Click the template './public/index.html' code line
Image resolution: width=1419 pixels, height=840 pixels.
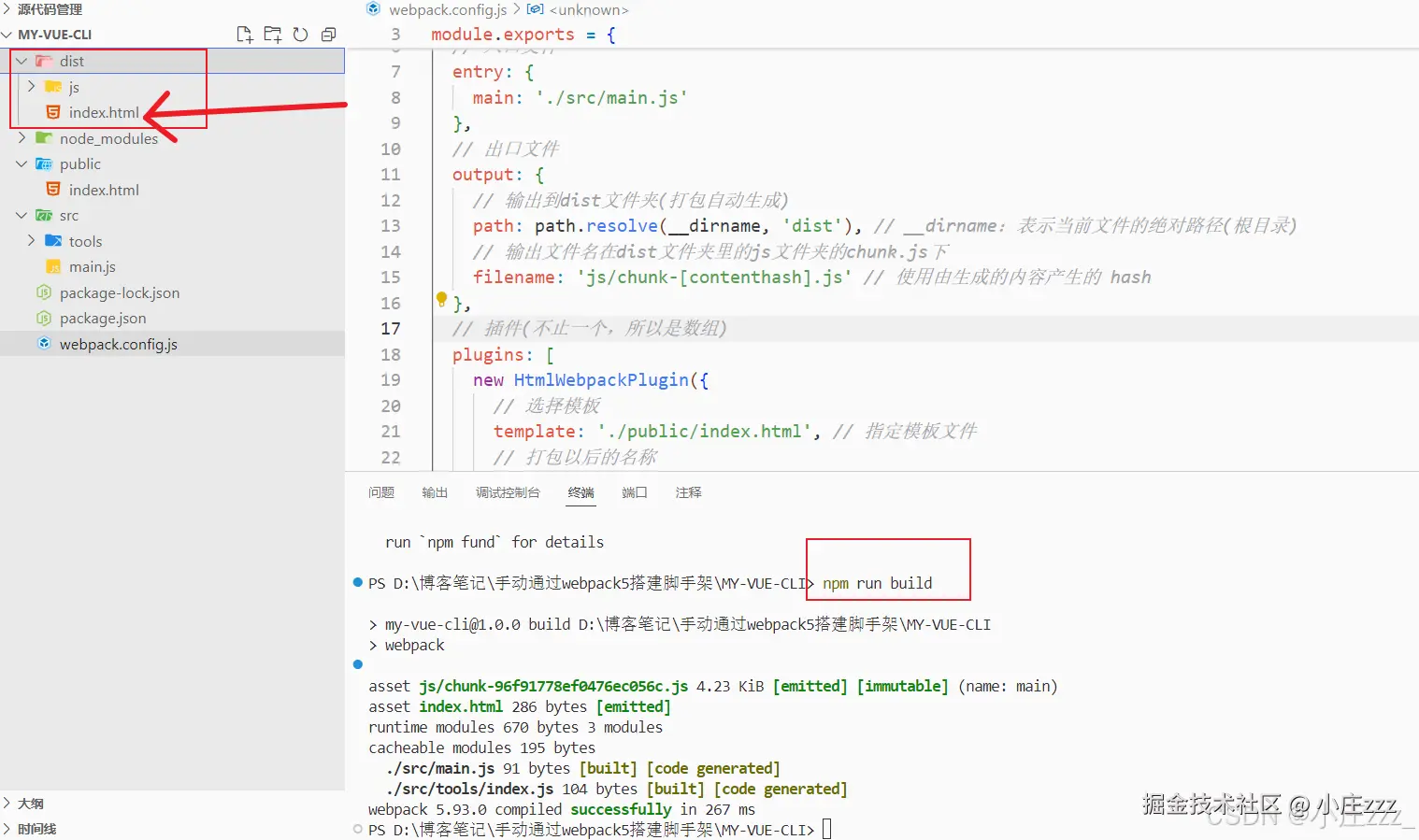(x=656, y=432)
